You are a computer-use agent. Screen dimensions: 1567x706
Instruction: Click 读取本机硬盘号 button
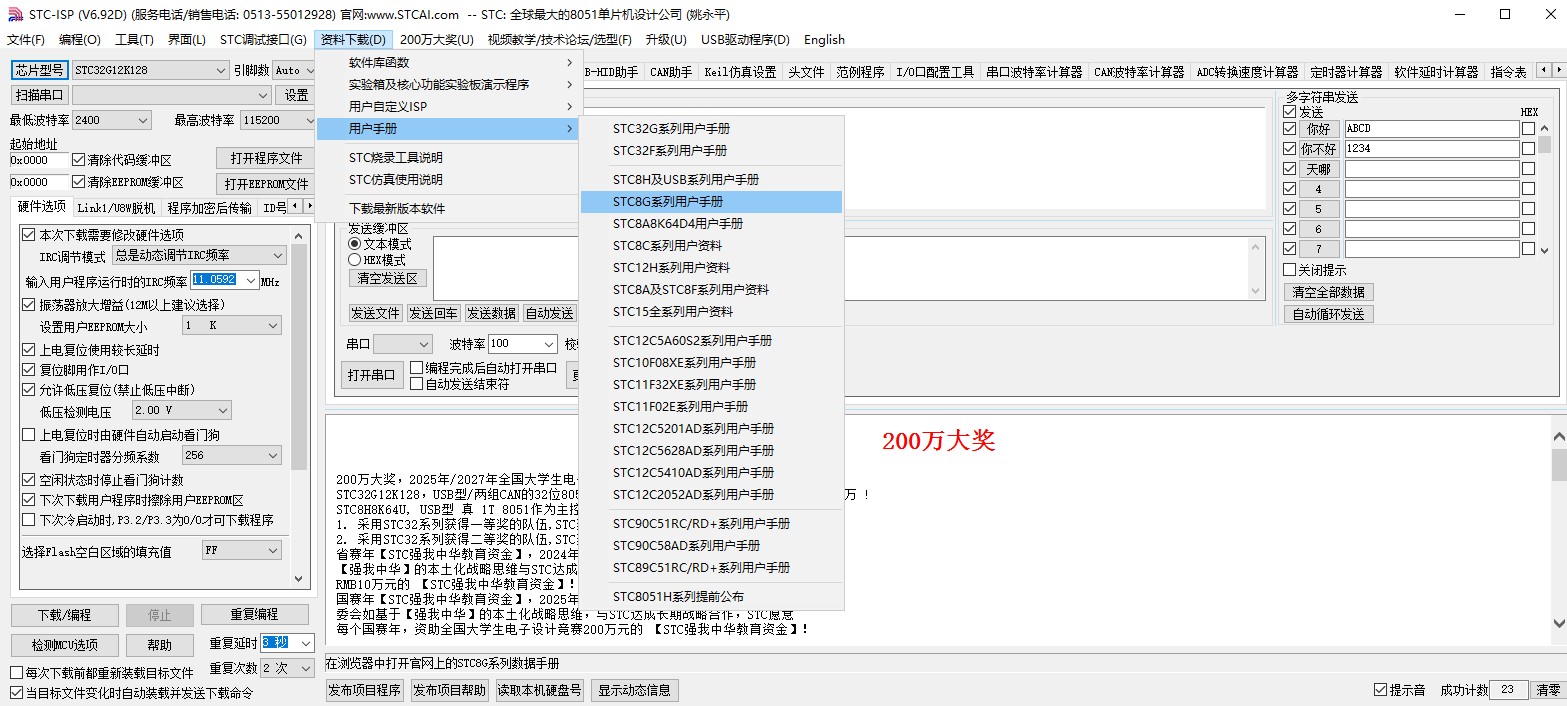pos(540,690)
